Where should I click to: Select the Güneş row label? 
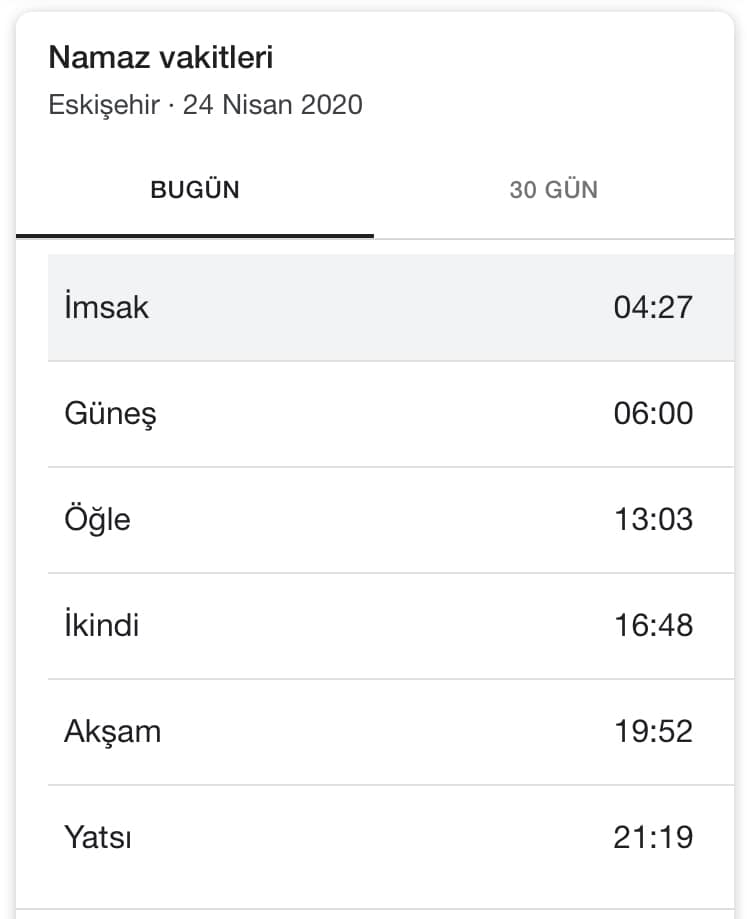pos(110,414)
